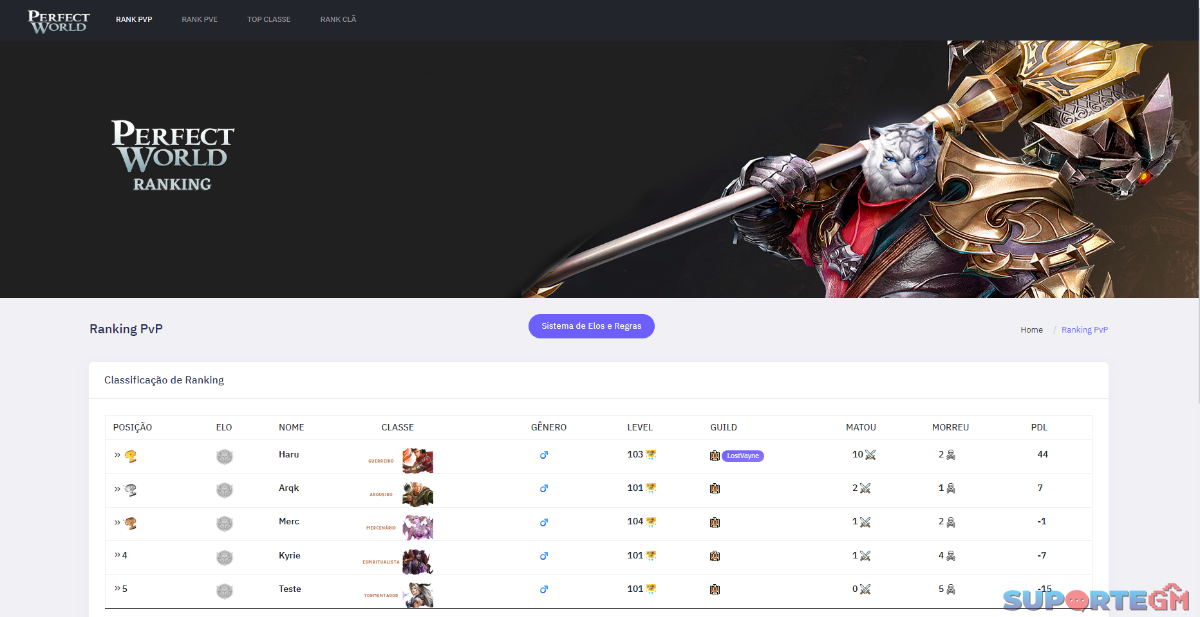This screenshot has height=617, width=1200.
Task: Click the crossed swords icon in Kyrie's row
Action: [865, 556]
